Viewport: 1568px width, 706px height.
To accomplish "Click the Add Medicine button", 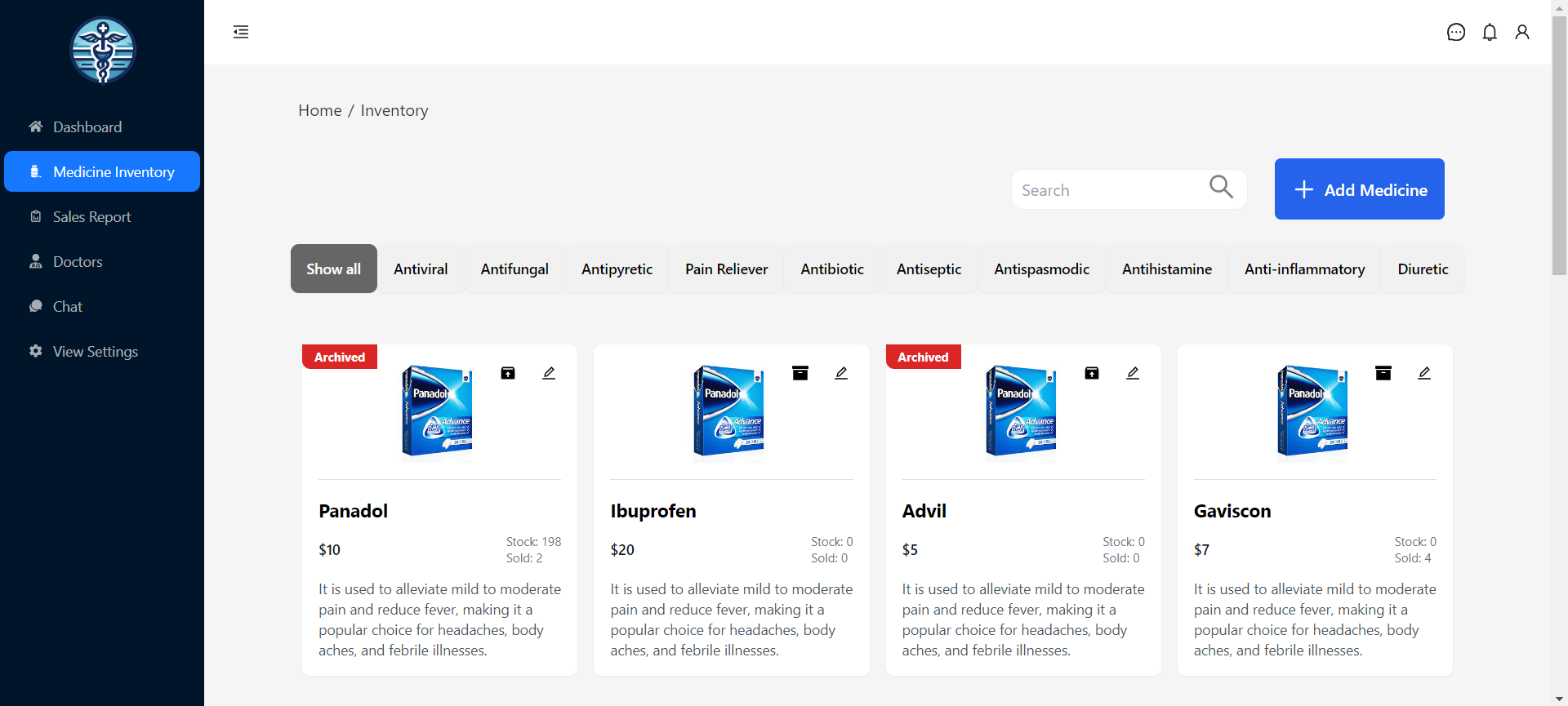I will pyautogui.click(x=1360, y=189).
